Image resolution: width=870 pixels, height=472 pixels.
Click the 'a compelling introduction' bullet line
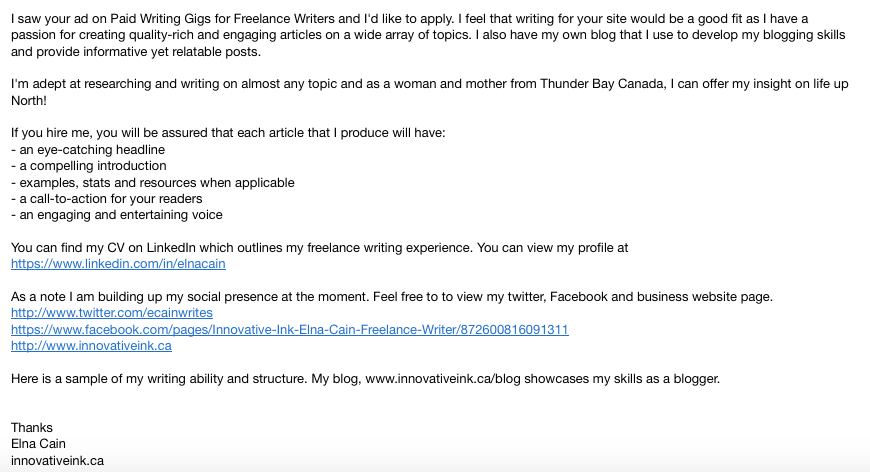(89, 166)
